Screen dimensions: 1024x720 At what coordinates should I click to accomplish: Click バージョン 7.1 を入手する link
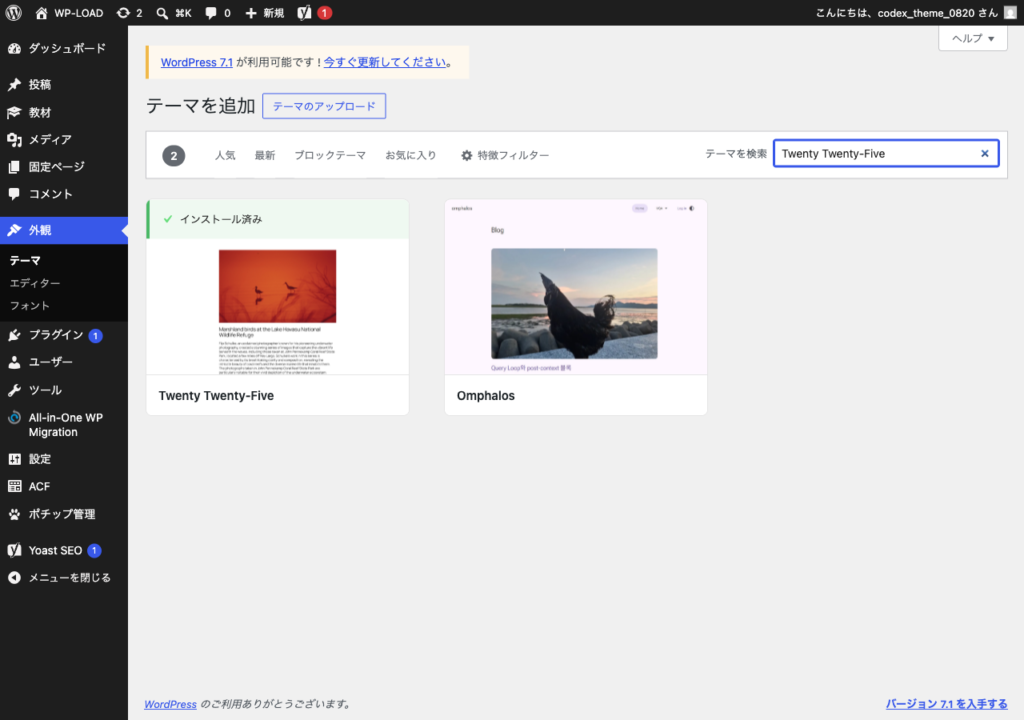click(946, 704)
